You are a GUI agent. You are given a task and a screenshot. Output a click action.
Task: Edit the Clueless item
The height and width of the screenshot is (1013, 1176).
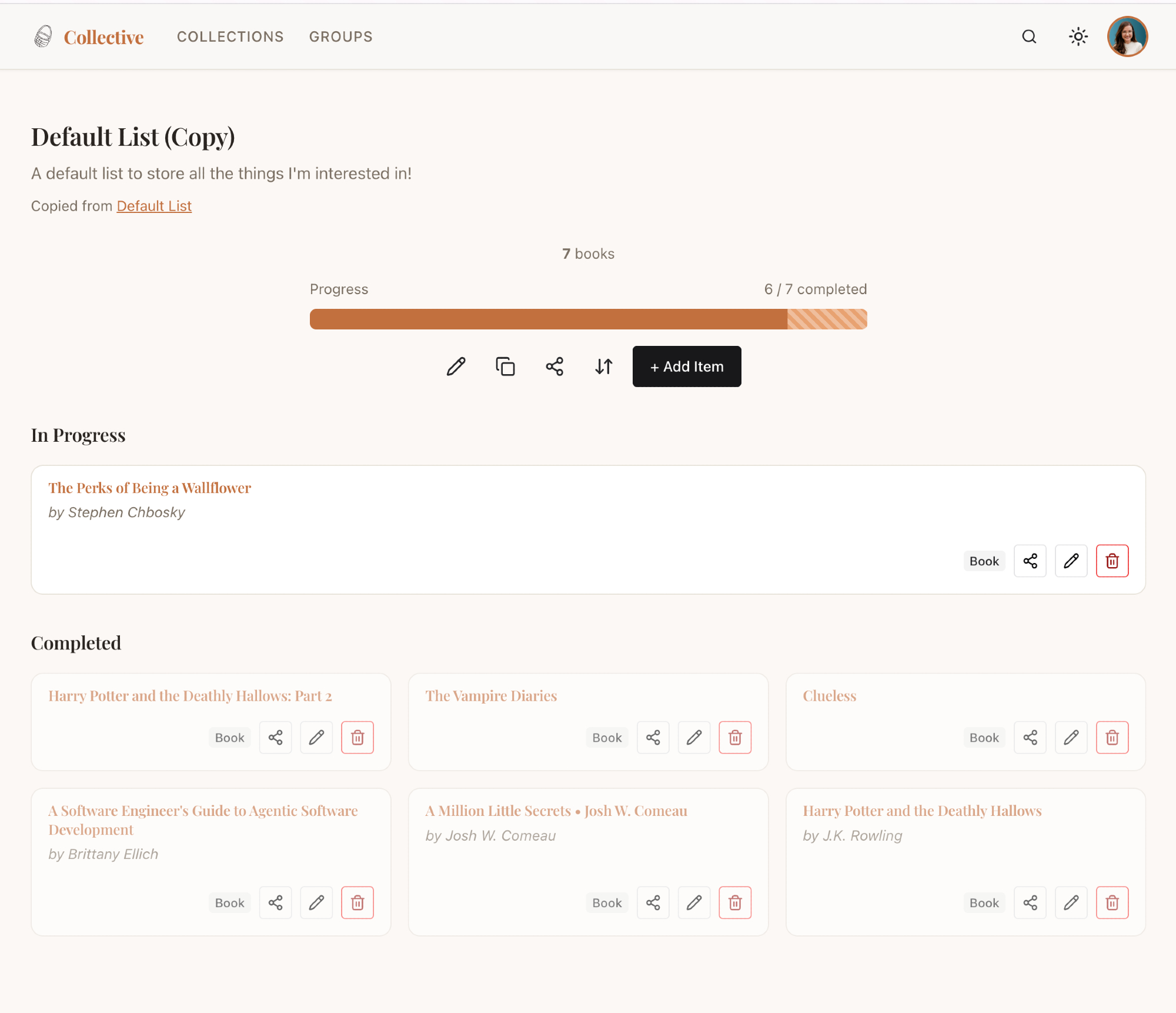click(1071, 737)
